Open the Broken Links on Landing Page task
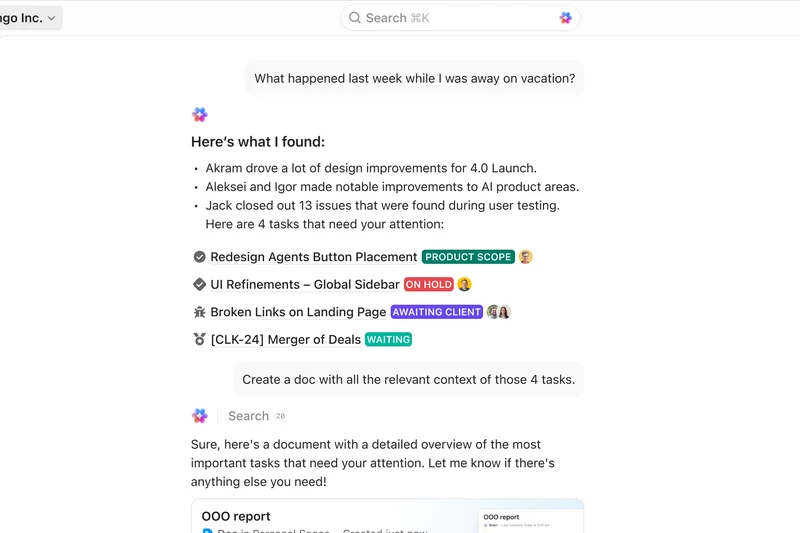800x533 pixels. (x=298, y=312)
